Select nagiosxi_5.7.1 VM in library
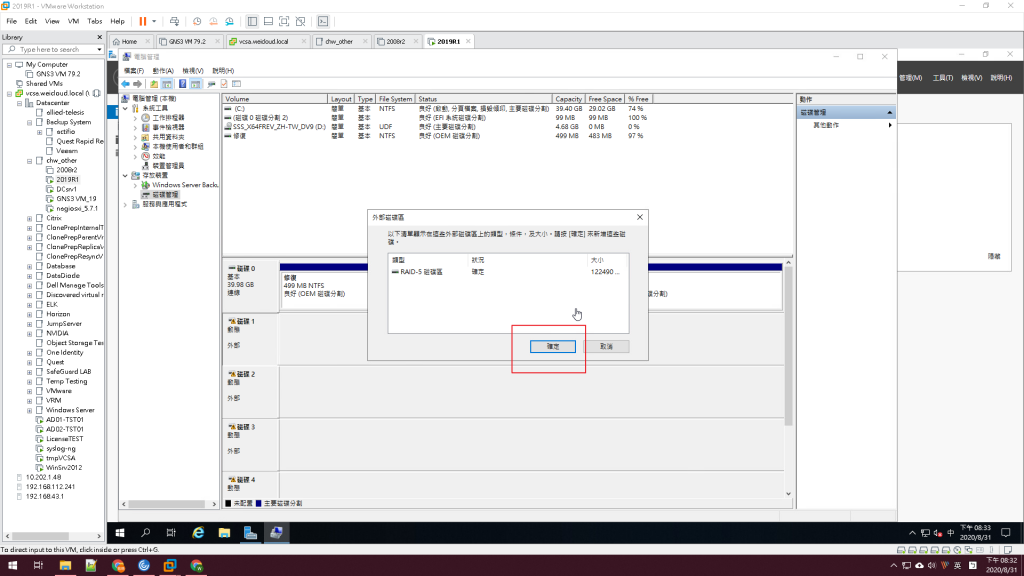This screenshot has width=1024, height=576. pos(76,208)
